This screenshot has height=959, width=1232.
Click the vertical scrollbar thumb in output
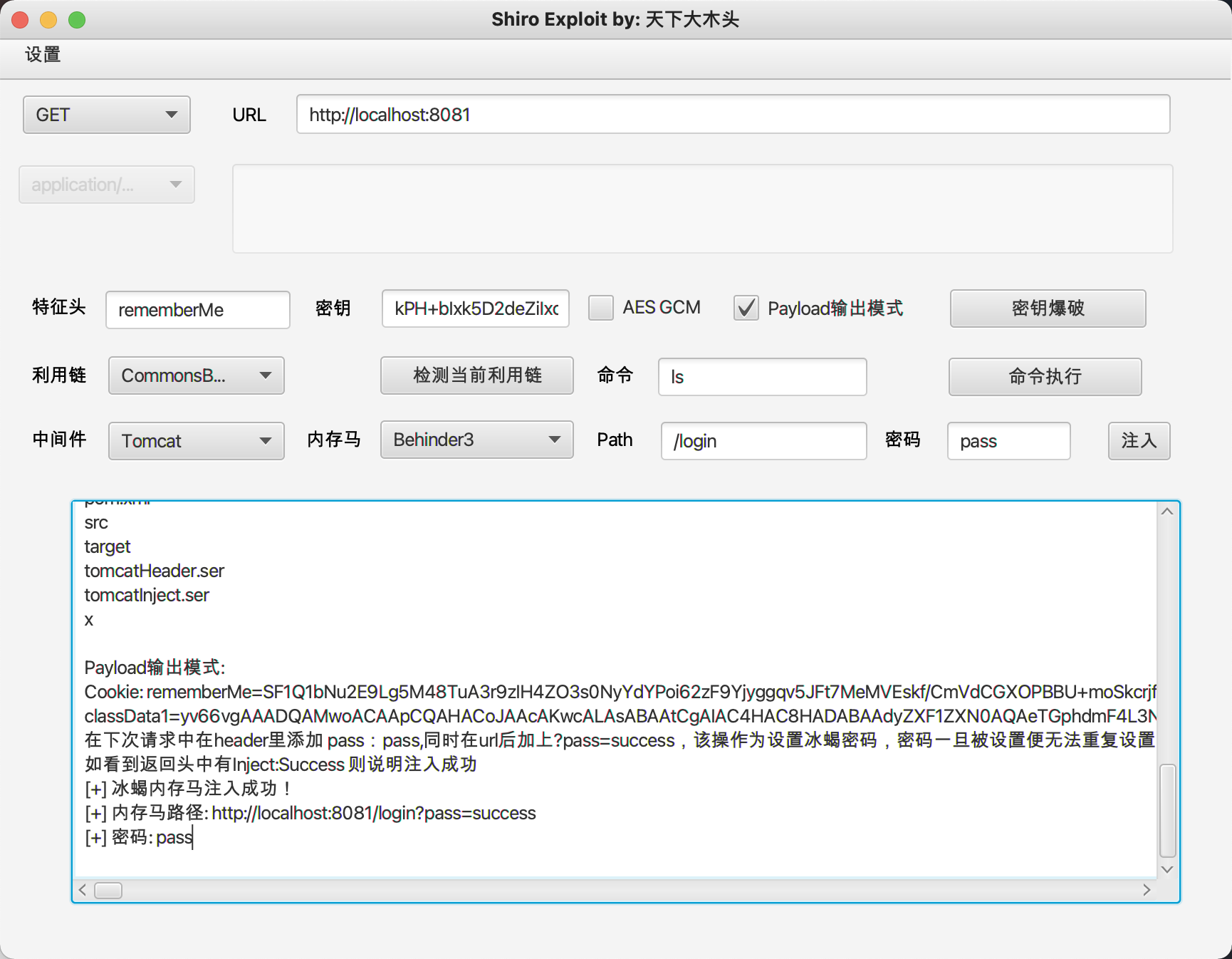pos(1167,811)
